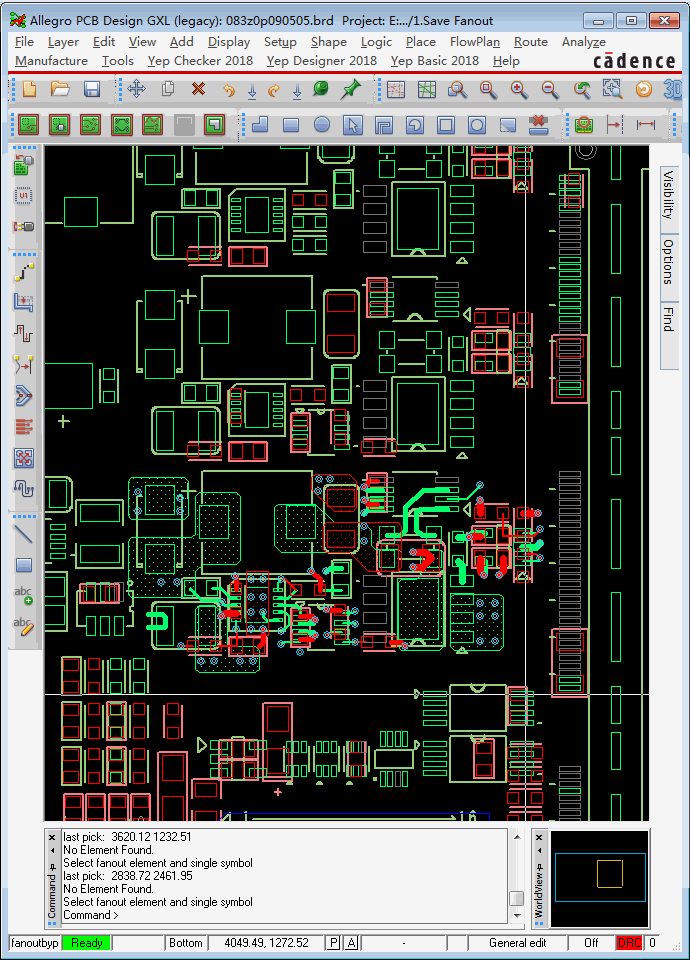This screenshot has height=960, width=690.
Task: Select the Add rectangle shape icon
Action: (x=291, y=125)
